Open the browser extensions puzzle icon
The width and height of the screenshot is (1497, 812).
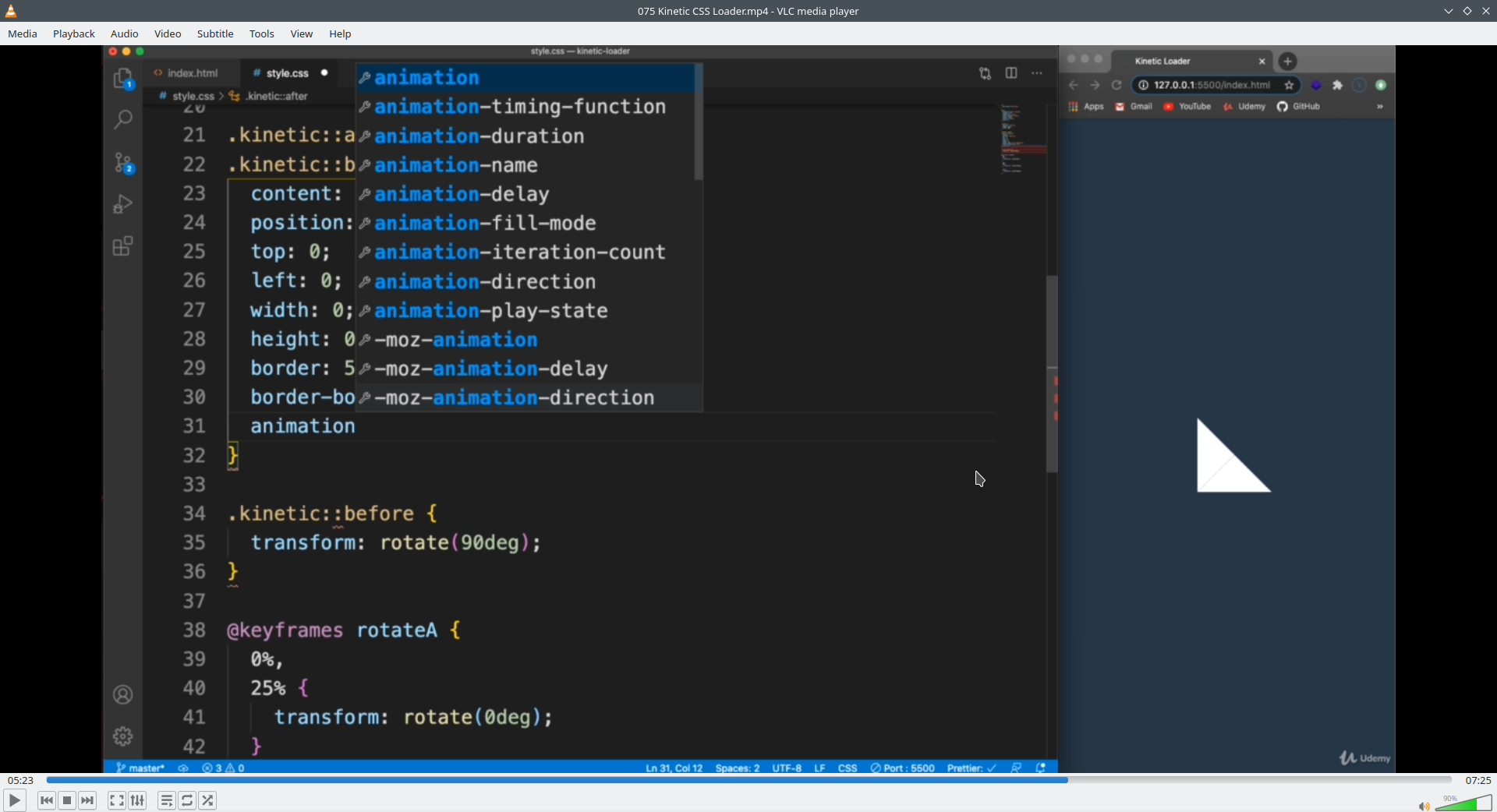pyautogui.click(x=1338, y=86)
